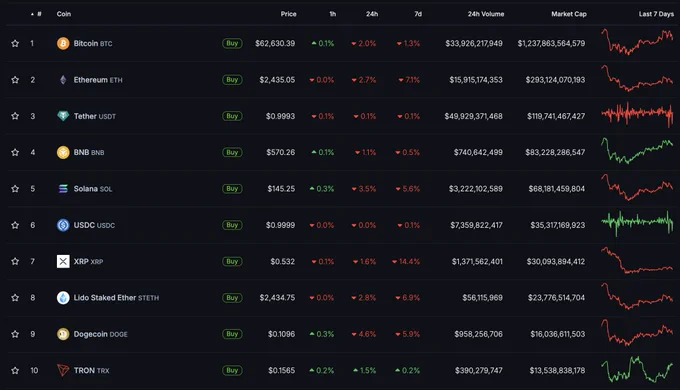Click the Buy button for TRON
This screenshot has width=680, height=390.
pyautogui.click(x=232, y=370)
